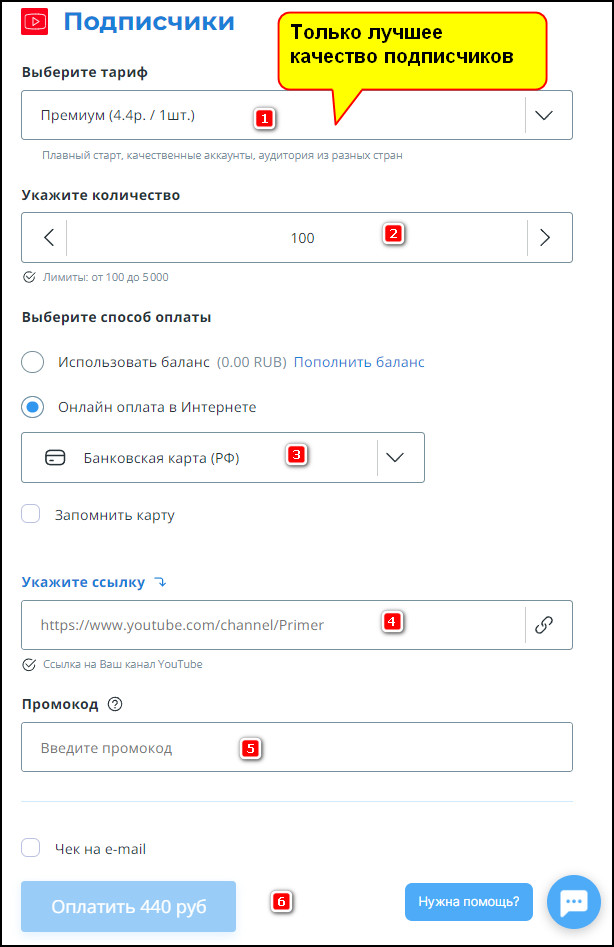The height and width of the screenshot is (947, 614).
Task: Click the bank card icon in payment selector
Action: (x=56, y=458)
